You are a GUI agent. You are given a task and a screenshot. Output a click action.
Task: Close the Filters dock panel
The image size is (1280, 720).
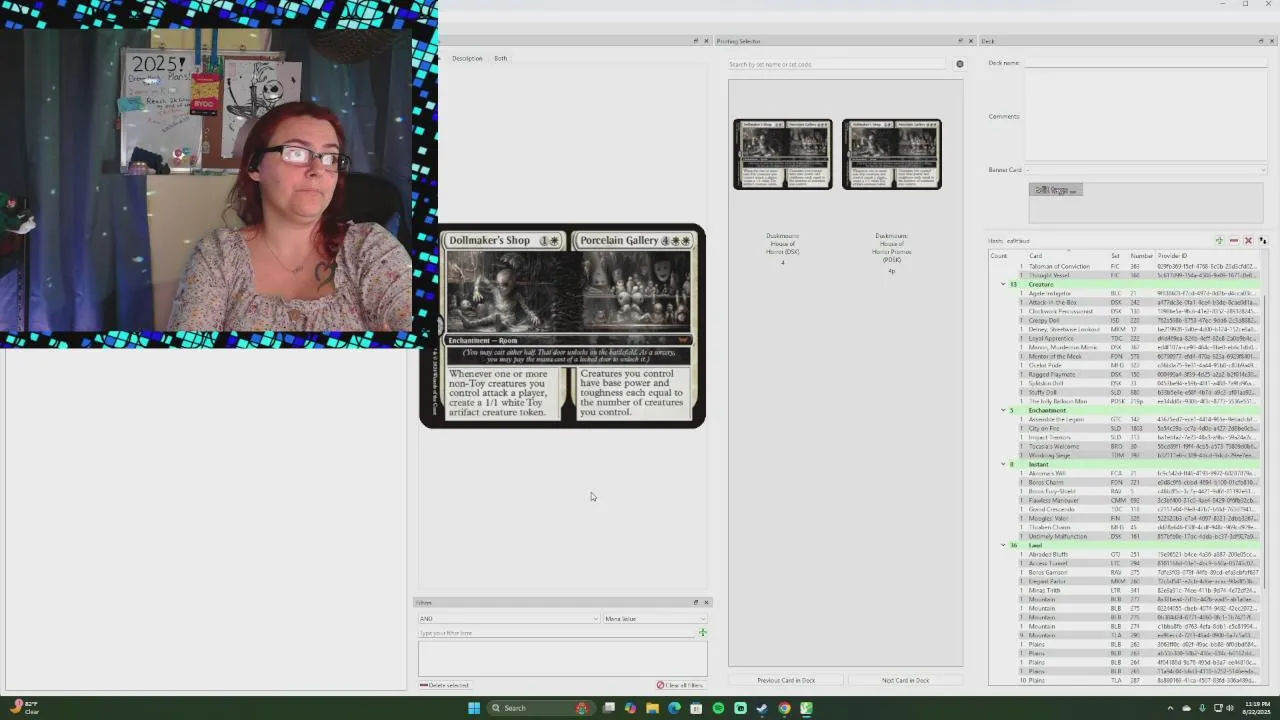coord(706,602)
